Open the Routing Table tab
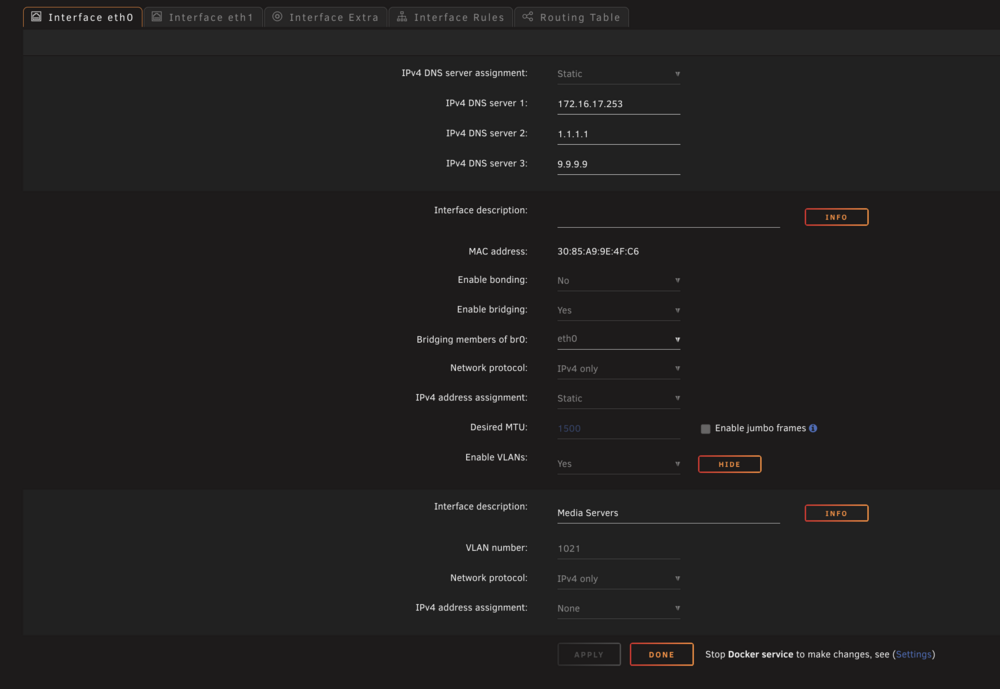The image size is (1000, 689). coord(571,17)
